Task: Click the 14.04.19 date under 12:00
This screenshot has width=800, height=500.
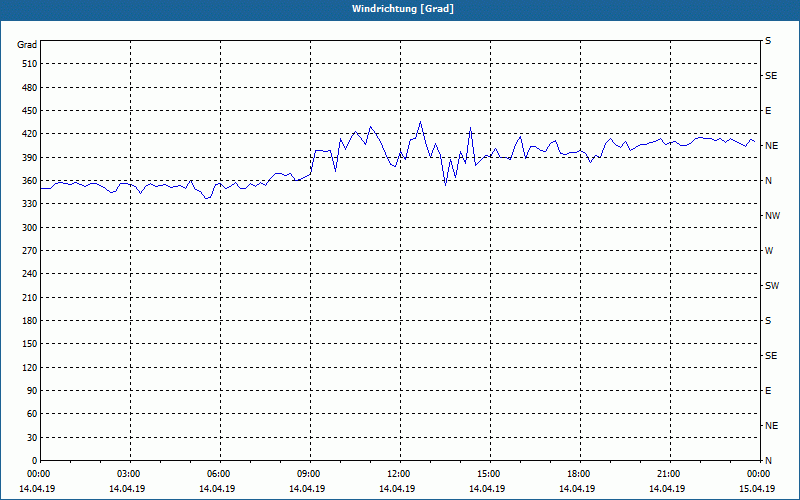Action: tap(397, 489)
